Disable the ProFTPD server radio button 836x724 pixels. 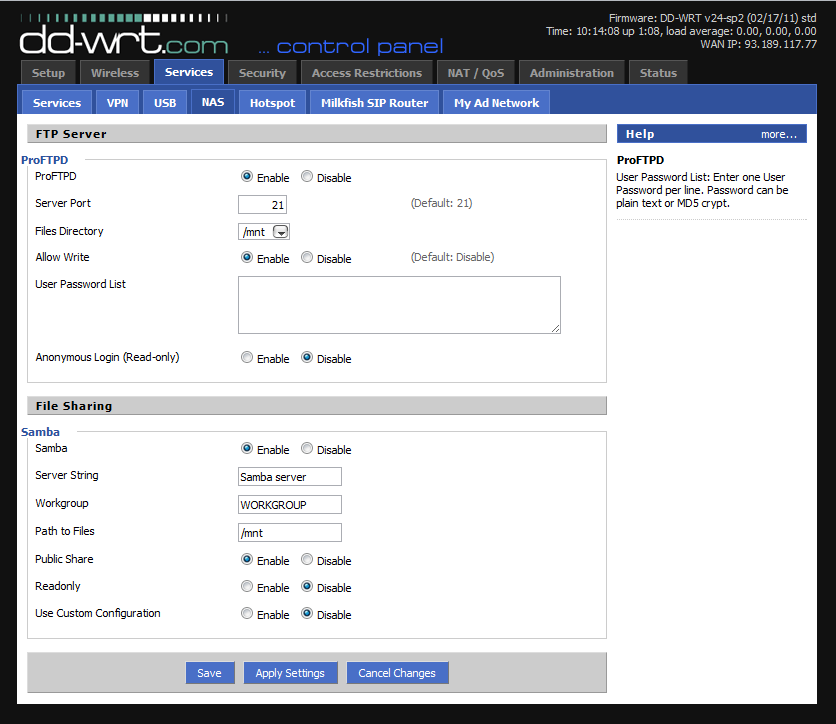[x=307, y=177]
